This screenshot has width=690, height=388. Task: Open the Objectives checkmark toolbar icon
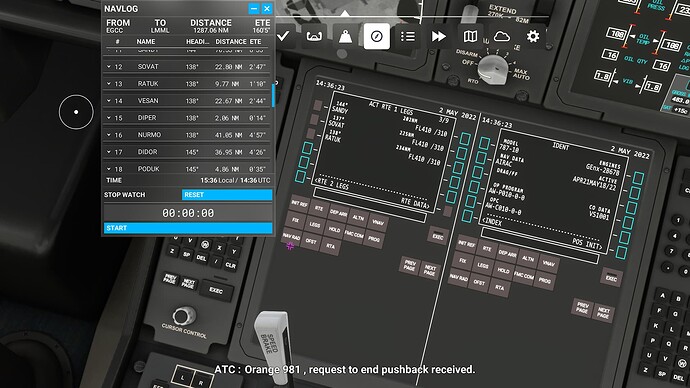283,36
